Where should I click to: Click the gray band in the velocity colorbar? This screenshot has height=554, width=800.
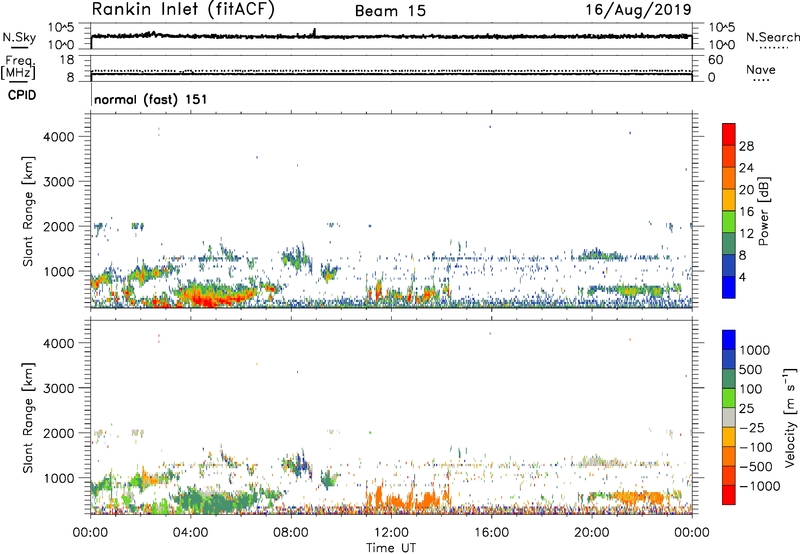pos(729,418)
